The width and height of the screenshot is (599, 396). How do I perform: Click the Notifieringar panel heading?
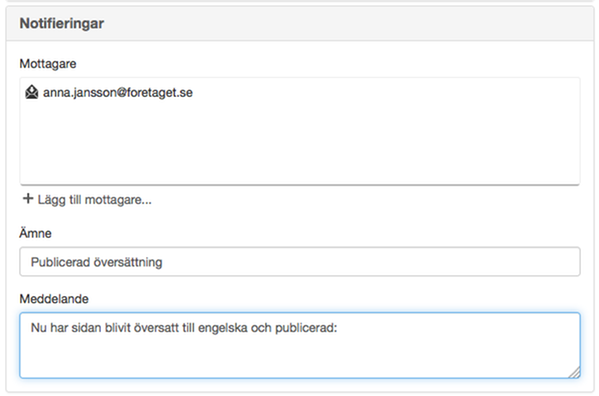(x=62, y=23)
